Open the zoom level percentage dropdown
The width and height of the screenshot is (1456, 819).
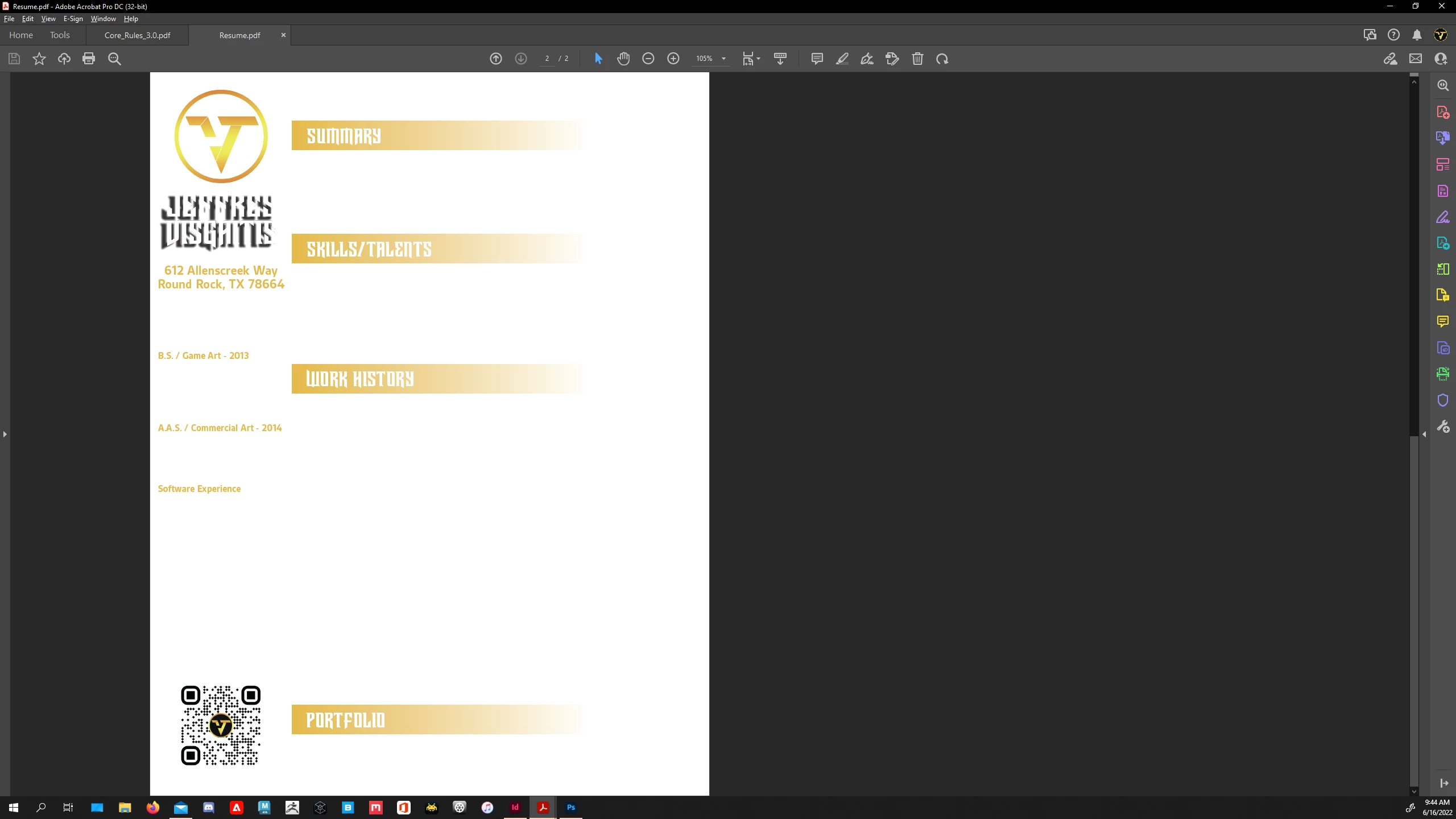pyautogui.click(x=723, y=59)
